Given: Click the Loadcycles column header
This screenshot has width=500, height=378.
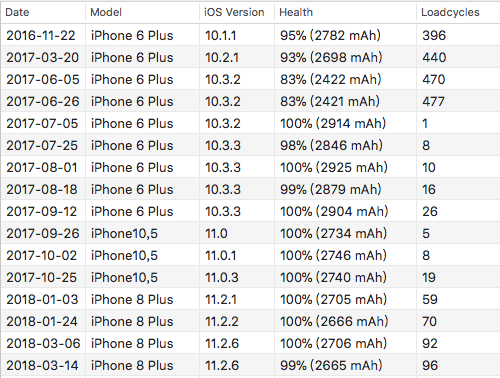Looking at the screenshot, I should pyautogui.click(x=458, y=12).
